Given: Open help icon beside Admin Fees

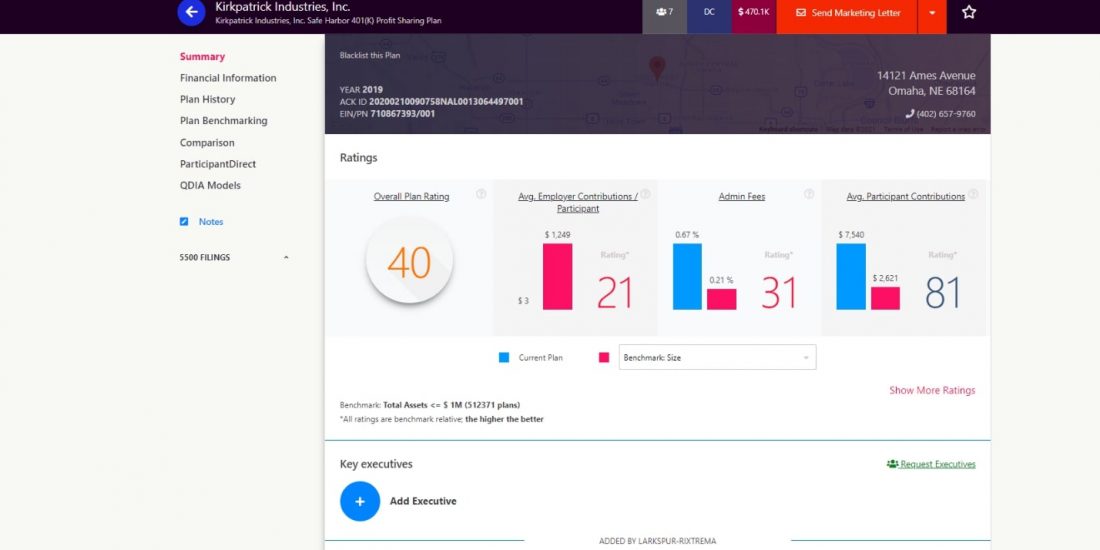Looking at the screenshot, I should click(x=809, y=194).
